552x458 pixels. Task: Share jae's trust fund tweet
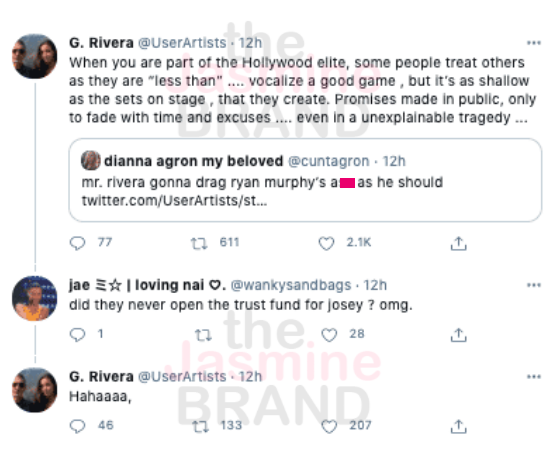point(458,335)
